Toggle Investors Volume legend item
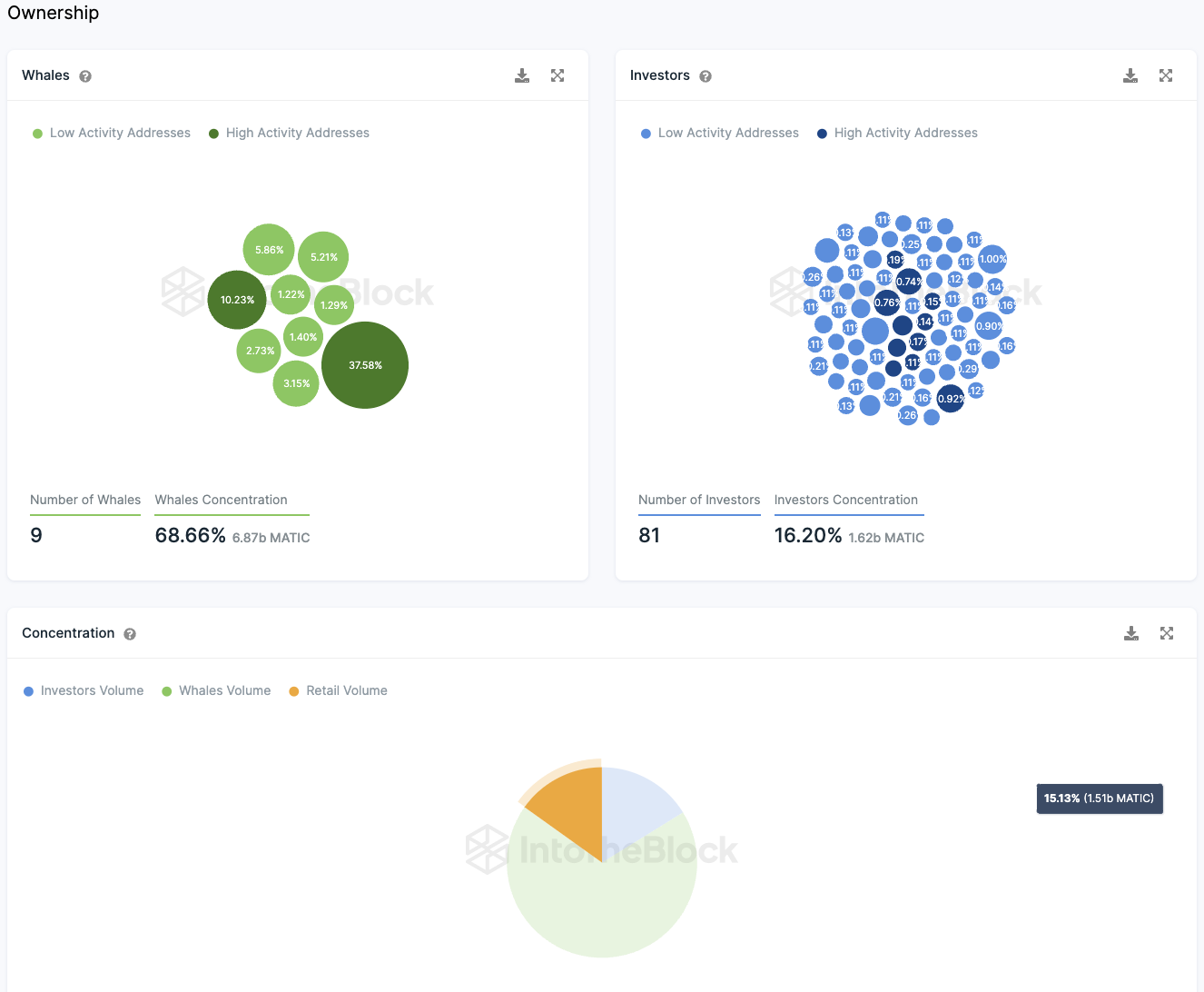This screenshot has width=1204, height=992. point(84,690)
